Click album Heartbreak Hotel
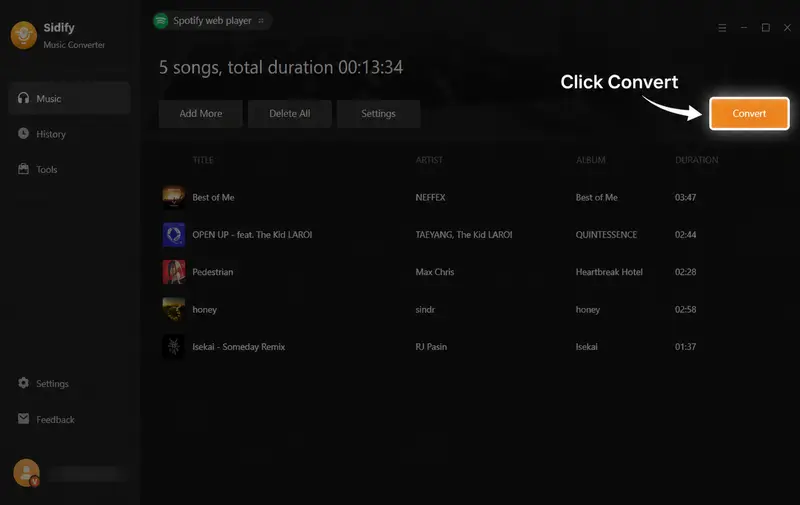The image size is (800, 505). pos(609,272)
